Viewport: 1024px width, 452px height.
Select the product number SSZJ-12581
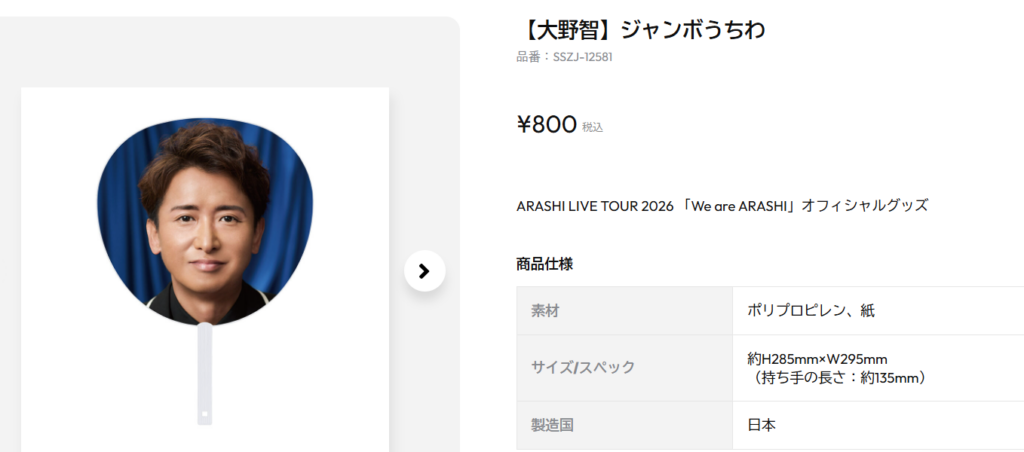(583, 57)
